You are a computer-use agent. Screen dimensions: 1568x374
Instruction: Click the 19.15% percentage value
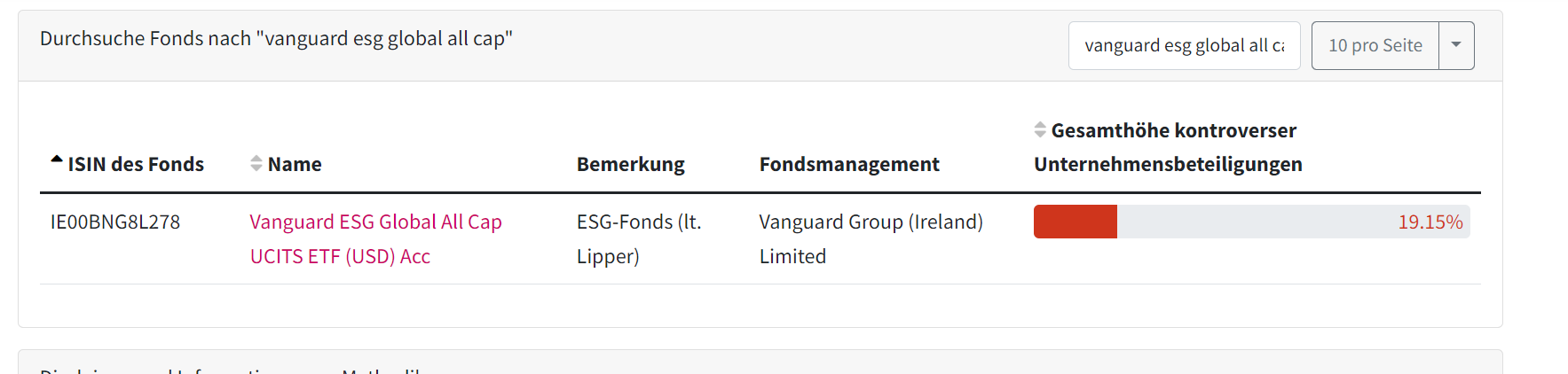[1430, 222]
